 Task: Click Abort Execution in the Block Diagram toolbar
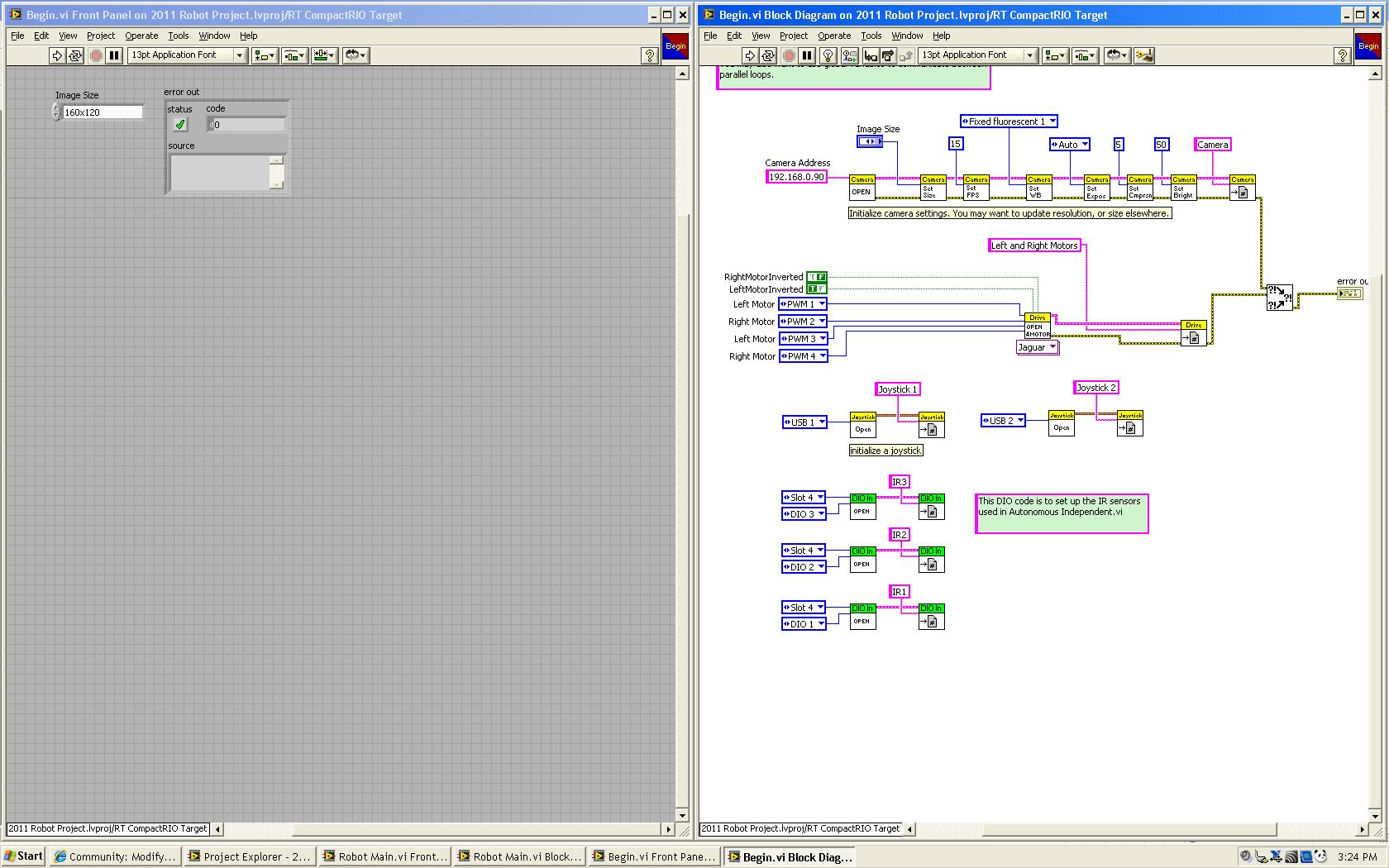point(789,55)
